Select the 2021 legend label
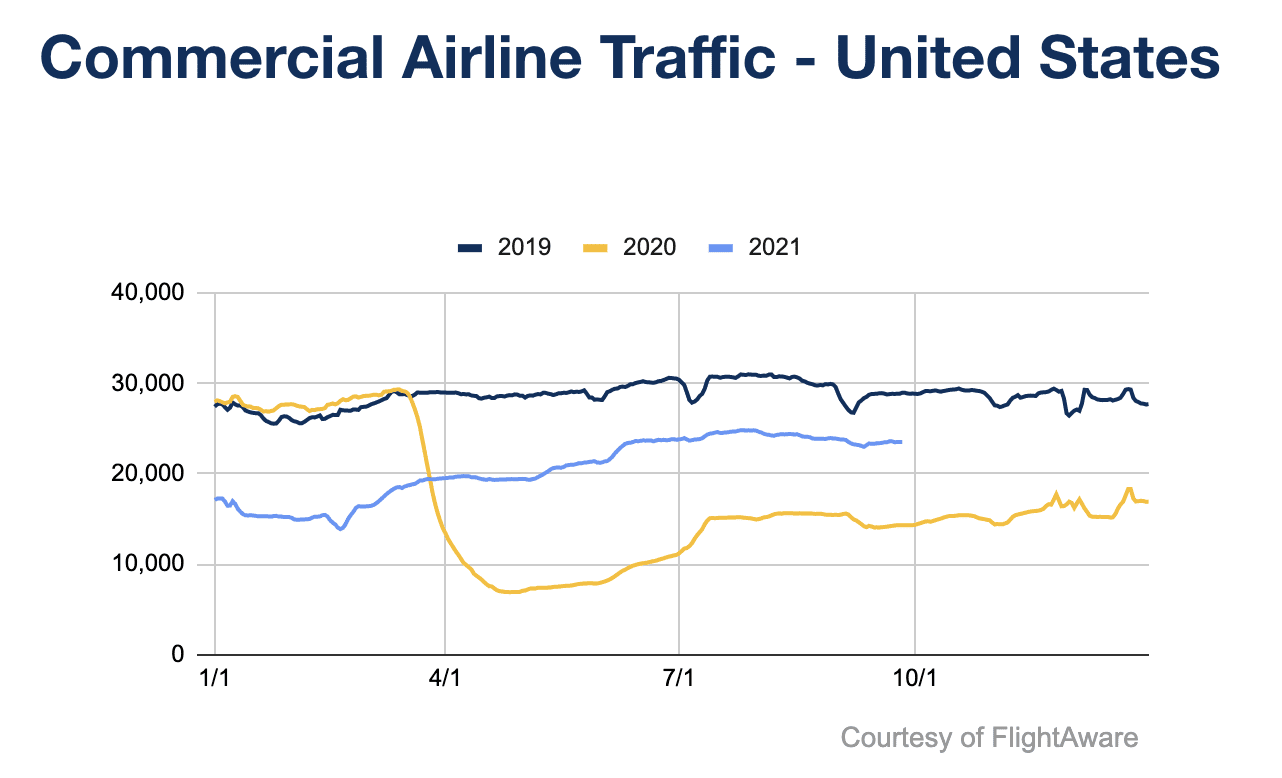Screen dimensions: 1282x778 pos(774,247)
